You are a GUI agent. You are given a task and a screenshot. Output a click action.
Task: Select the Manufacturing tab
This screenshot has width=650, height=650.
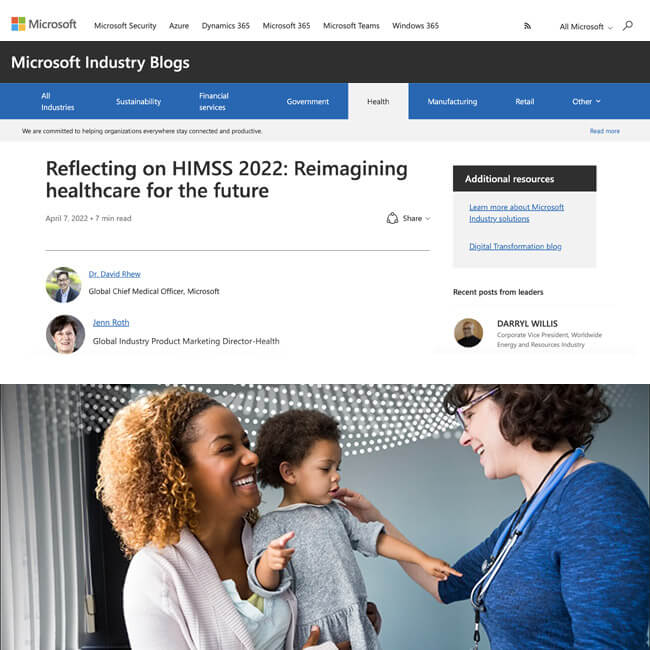[x=452, y=101]
